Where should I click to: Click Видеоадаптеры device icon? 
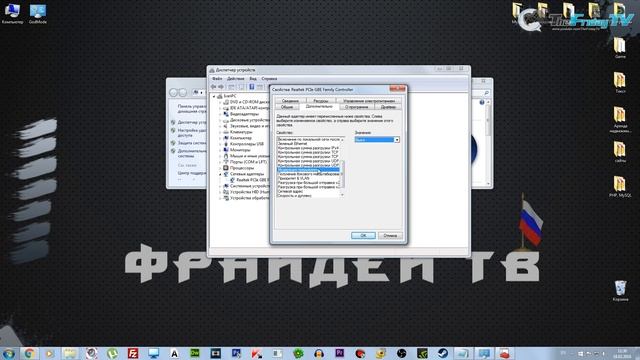226,114
